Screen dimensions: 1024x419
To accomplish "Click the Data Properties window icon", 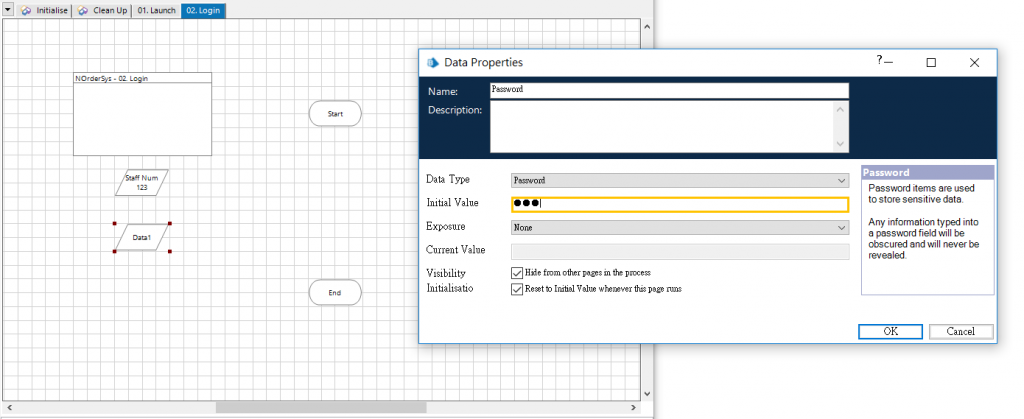I will (x=432, y=63).
